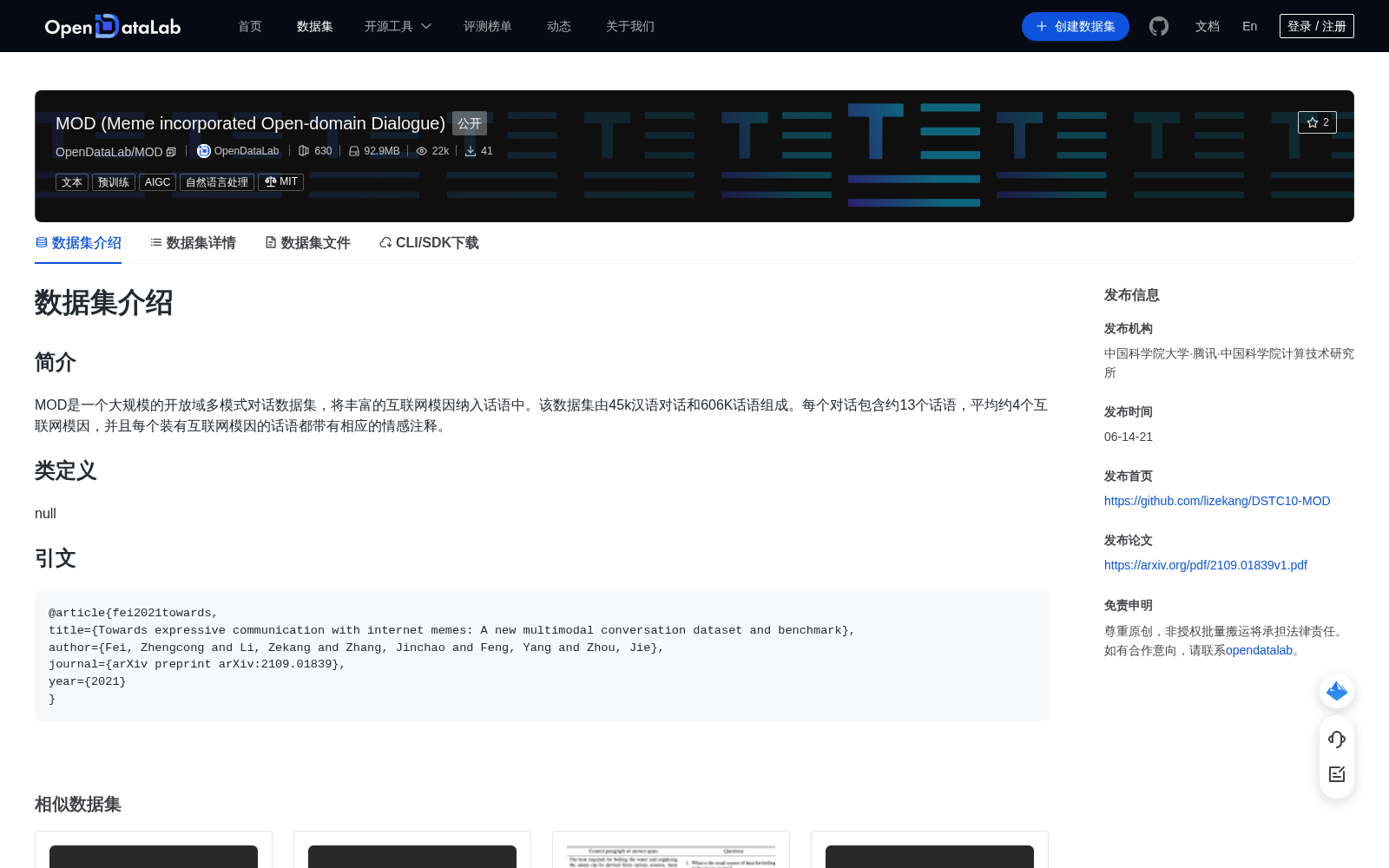The image size is (1389, 868).
Task: Click the 预训练 tag
Action: (114, 182)
